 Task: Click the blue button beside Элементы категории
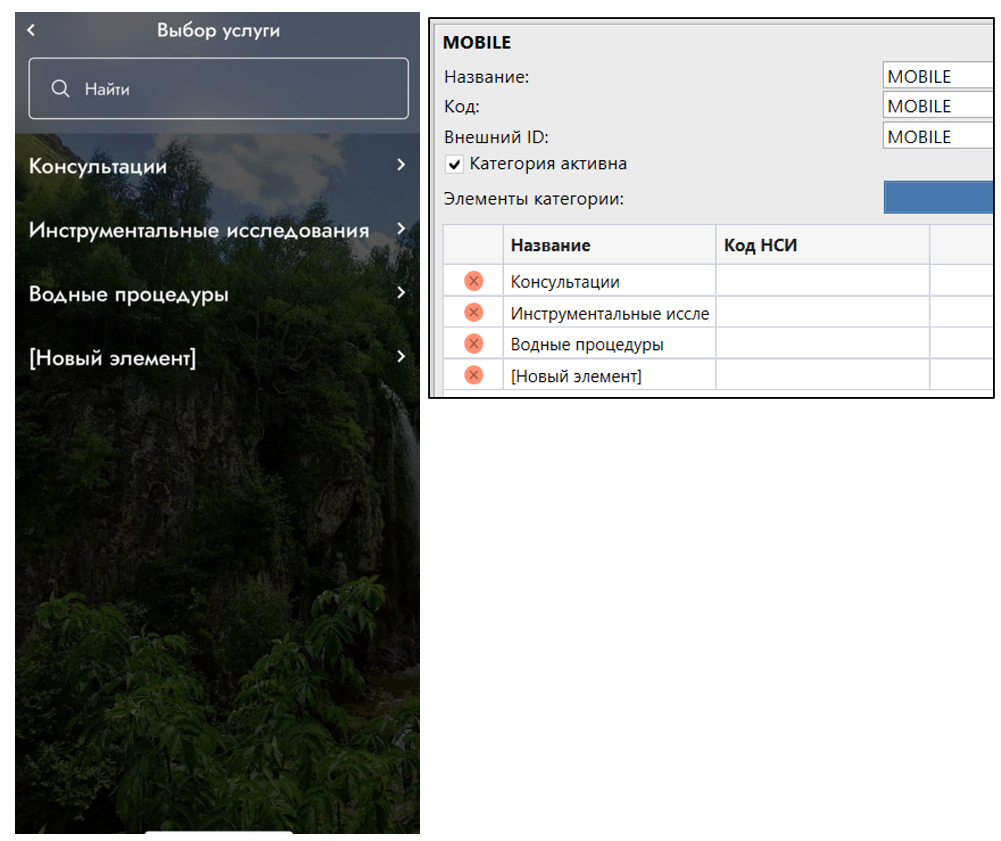coord(937,197)
